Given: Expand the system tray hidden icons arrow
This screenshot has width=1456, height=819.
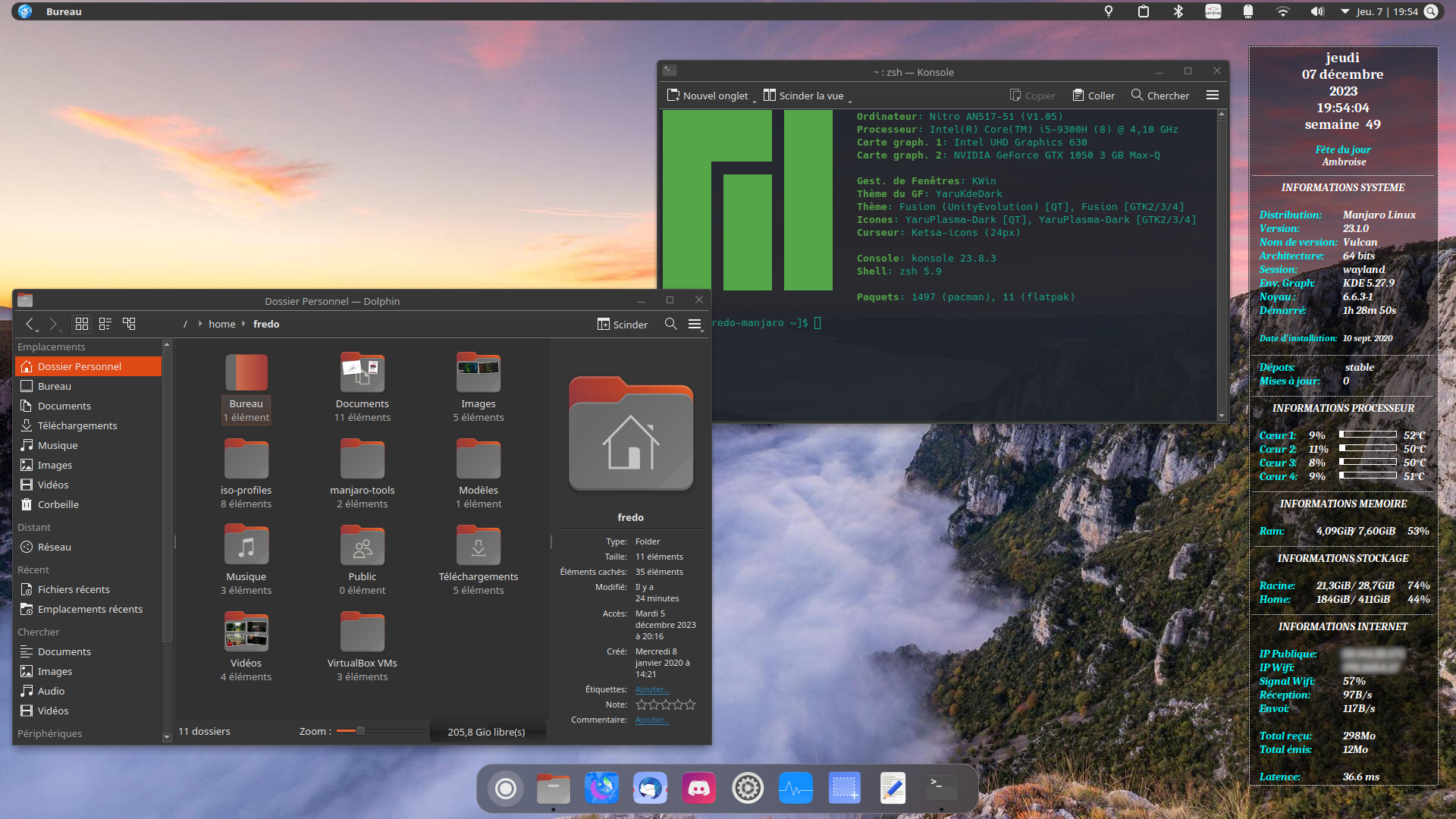Looking at the screenshot, I should 1345,11.
